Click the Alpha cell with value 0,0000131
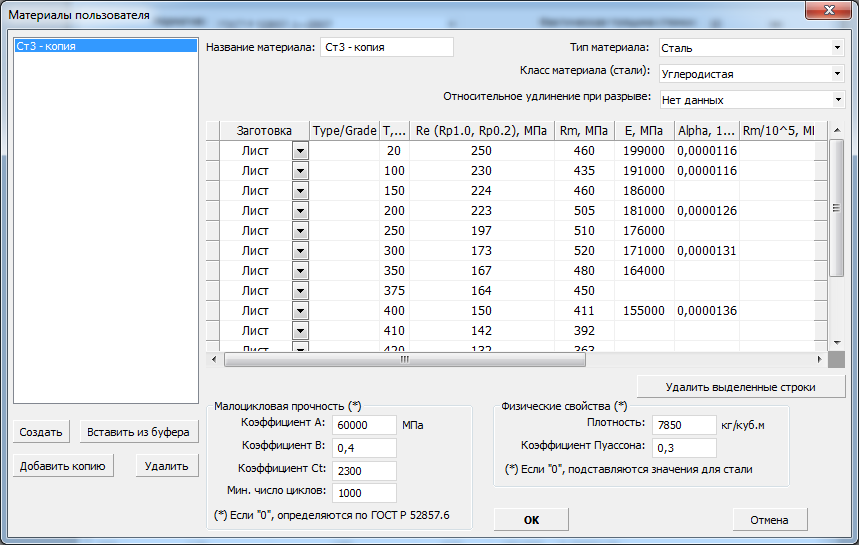 [x=707, y=251]
